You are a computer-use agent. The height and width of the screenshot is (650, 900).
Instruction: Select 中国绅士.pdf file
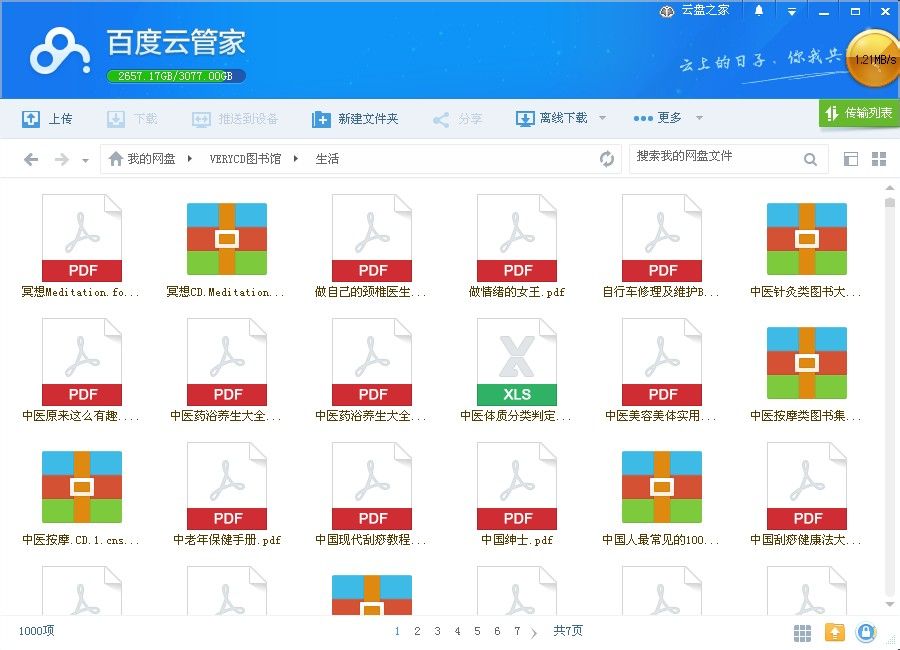pyautogui.click(x=517, y=495)
